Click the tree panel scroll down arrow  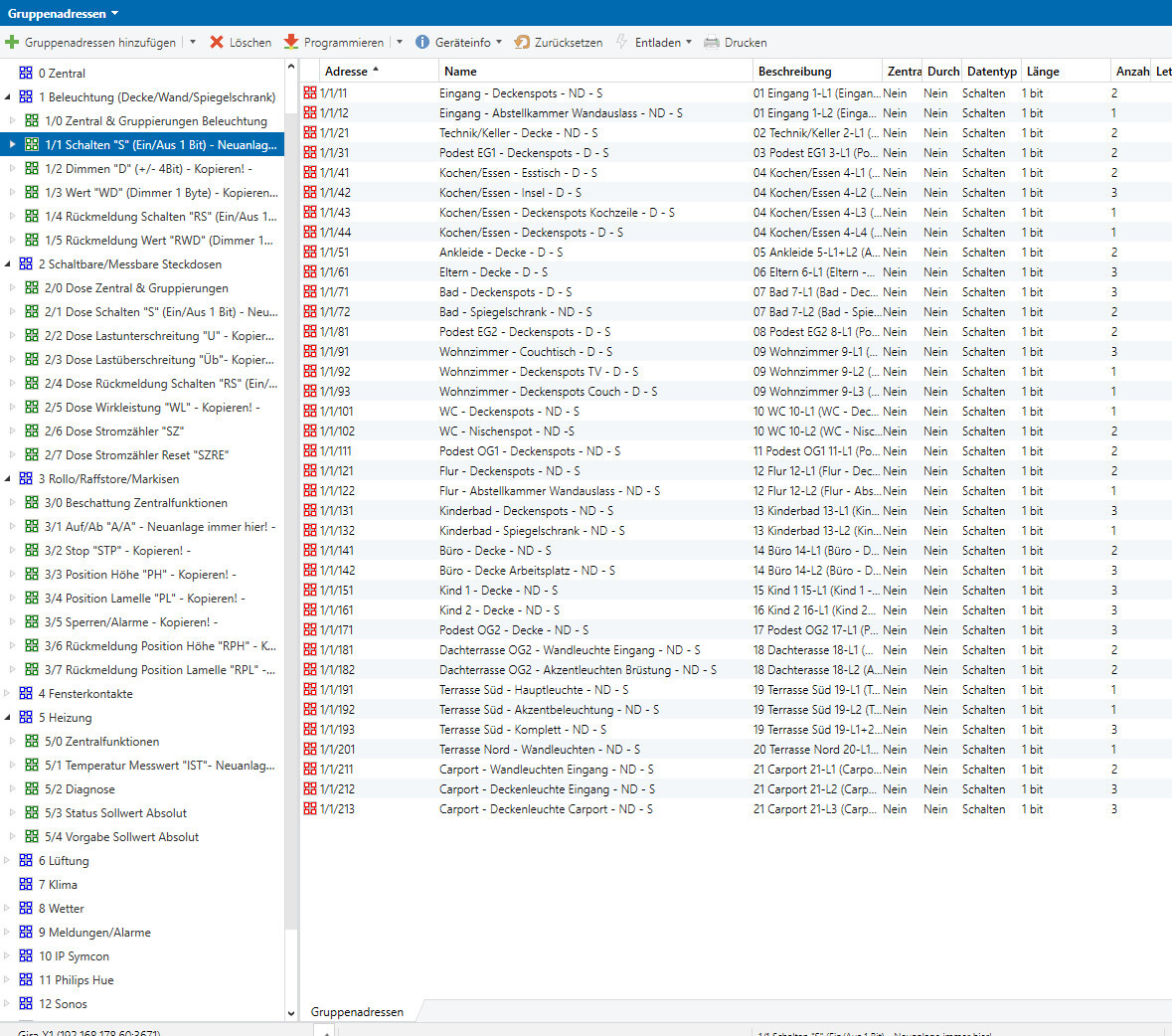pyautogui.click(x=291, y=1013)
